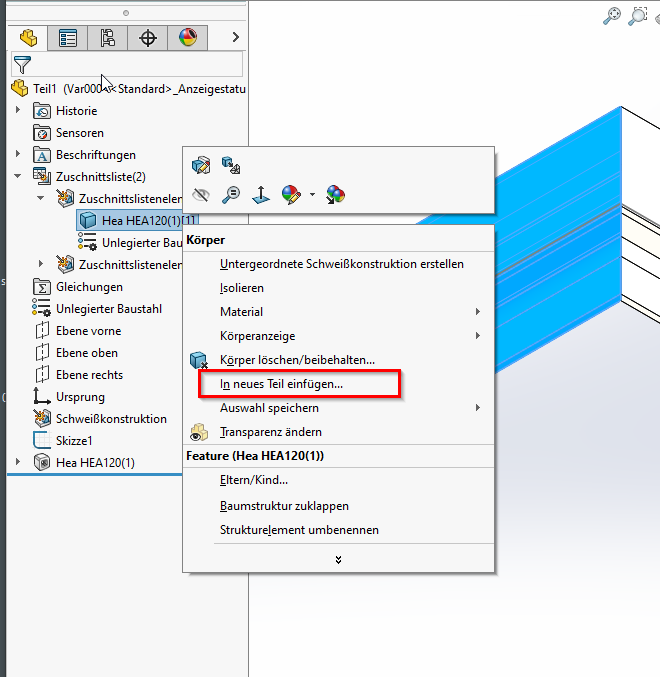Open the appearances dropdown arrow

tap(312, 195)
